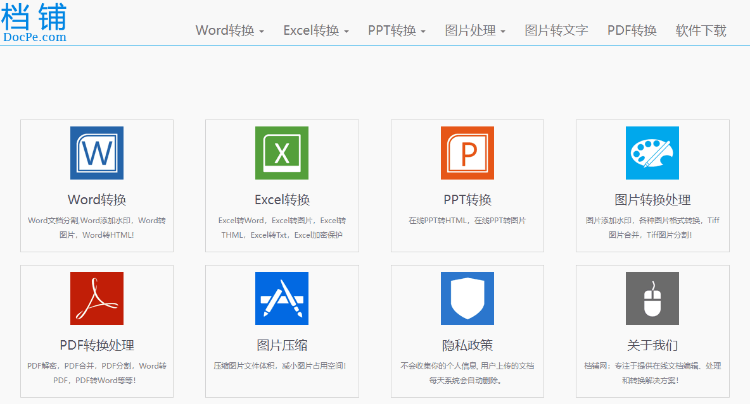
Task: Select the 不会收集你的个人信息 description text
Action: (x=467, y=373)
